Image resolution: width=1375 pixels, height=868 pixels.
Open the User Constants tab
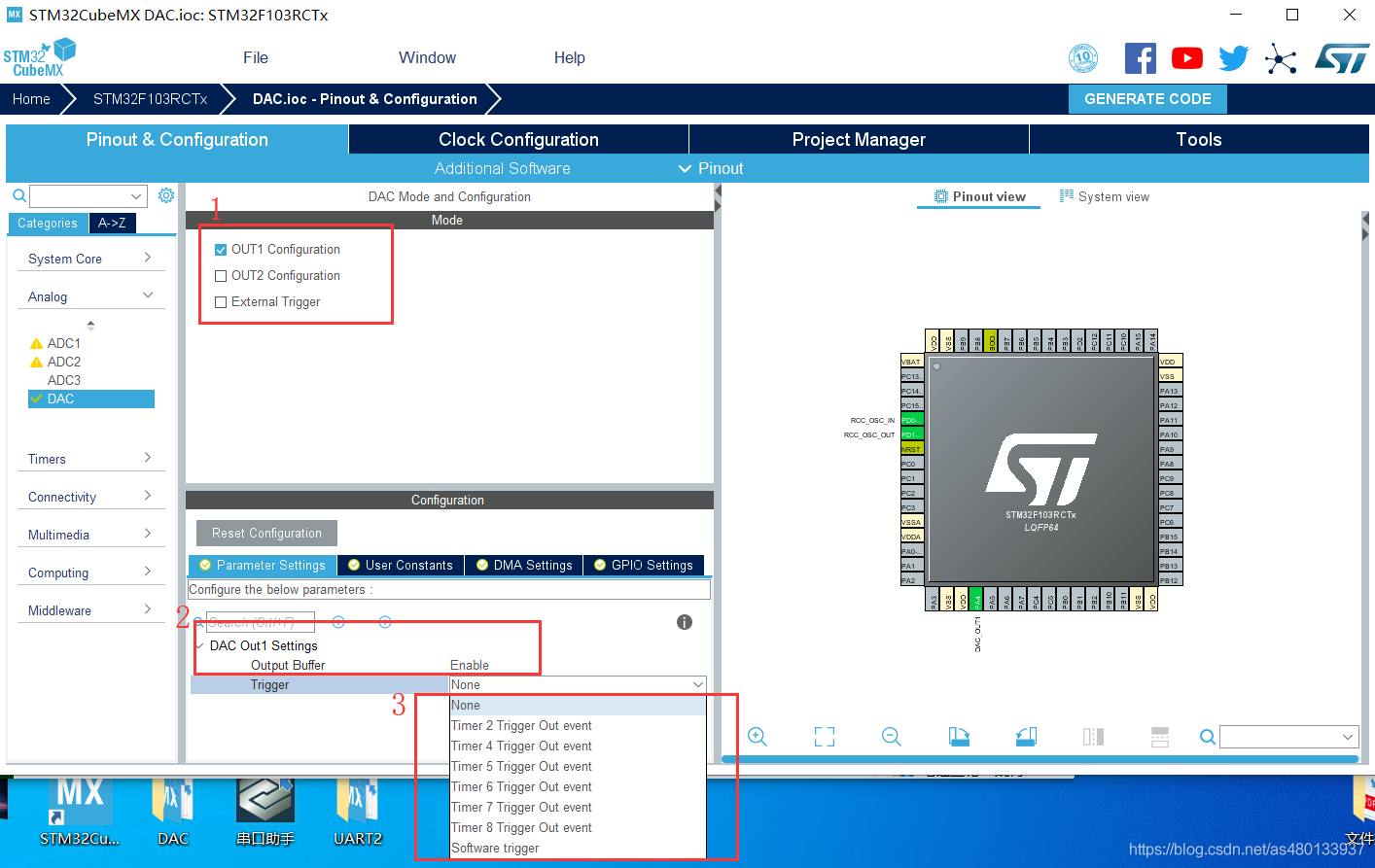pos(401,565)
